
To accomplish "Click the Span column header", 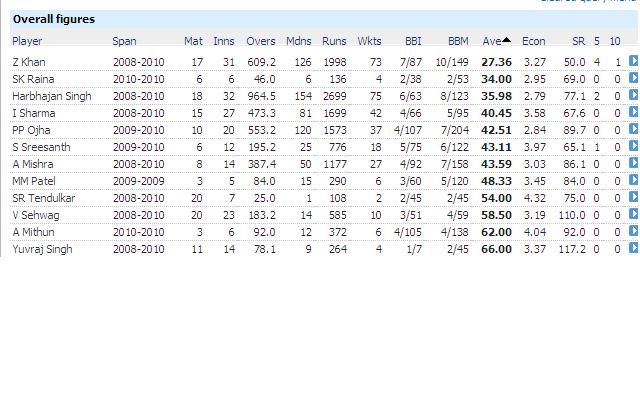I will coord(124,41).
